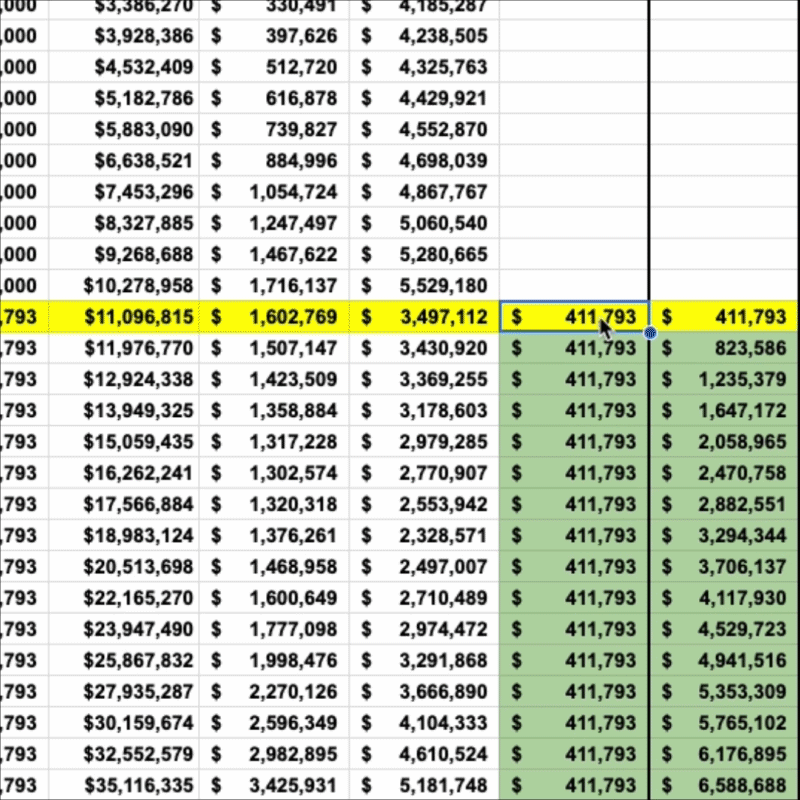Select the $10,278,958 cell
This screenshot has height=800, width=800.
[124, 286]
